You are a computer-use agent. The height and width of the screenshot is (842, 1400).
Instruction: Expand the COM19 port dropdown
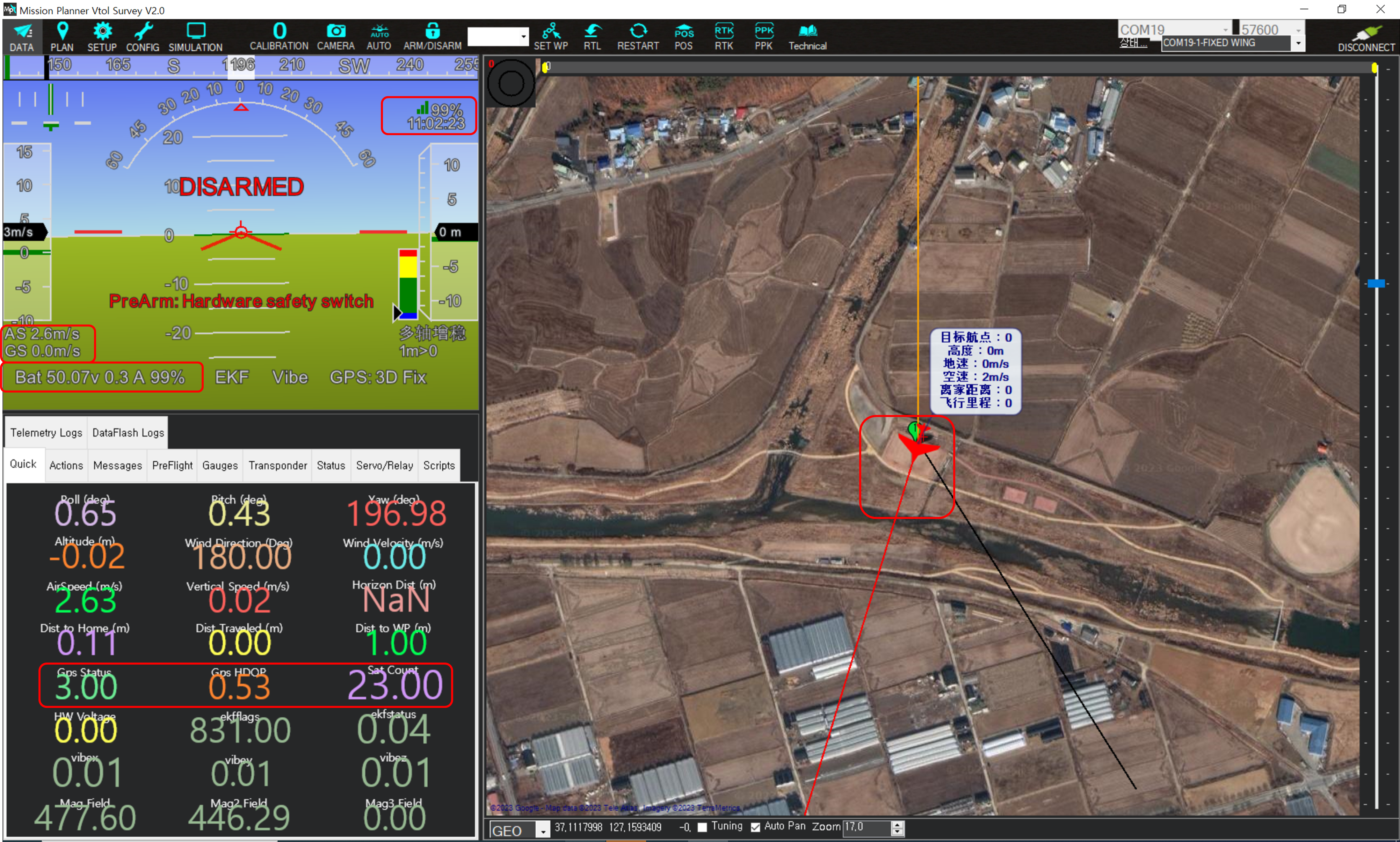point(1225,29)
